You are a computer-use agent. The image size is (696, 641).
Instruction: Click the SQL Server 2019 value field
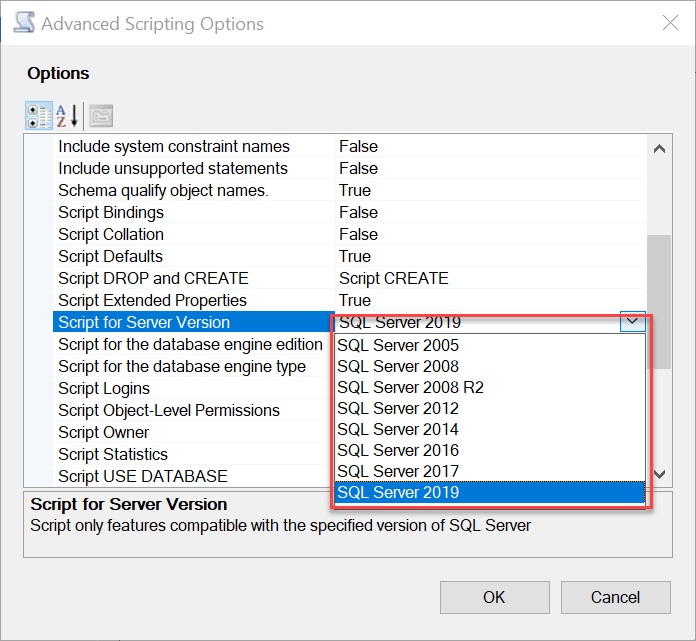[x=478, y=322]
